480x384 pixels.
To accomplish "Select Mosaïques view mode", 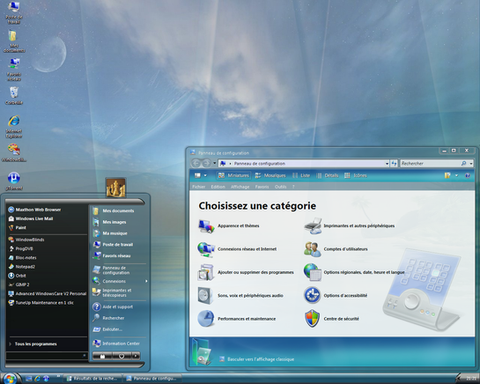I will 270,175.
